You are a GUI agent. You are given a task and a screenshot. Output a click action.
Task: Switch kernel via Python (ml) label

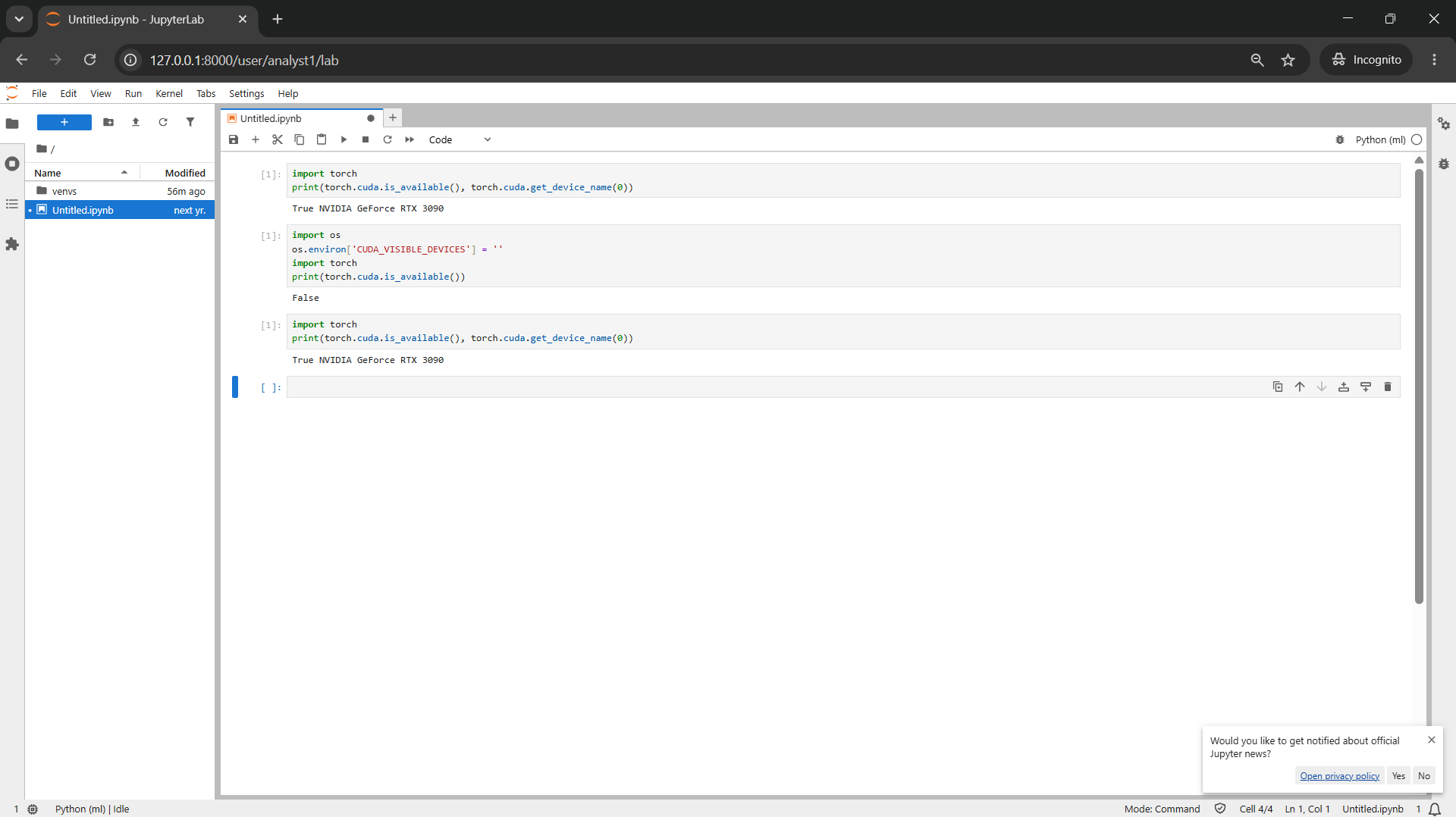pos(1380,139)
